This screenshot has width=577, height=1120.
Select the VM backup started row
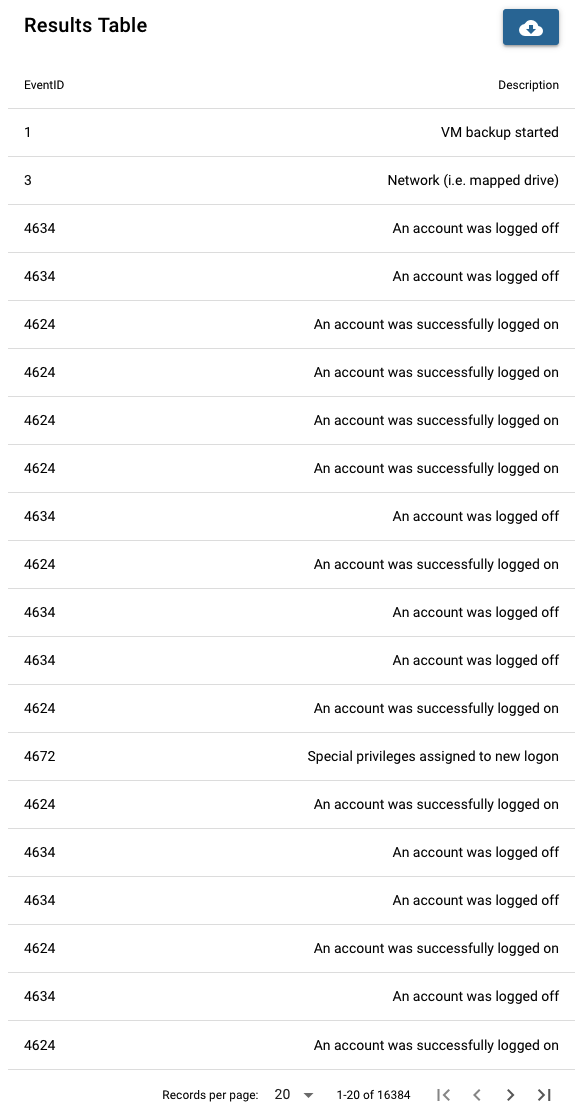291,133
